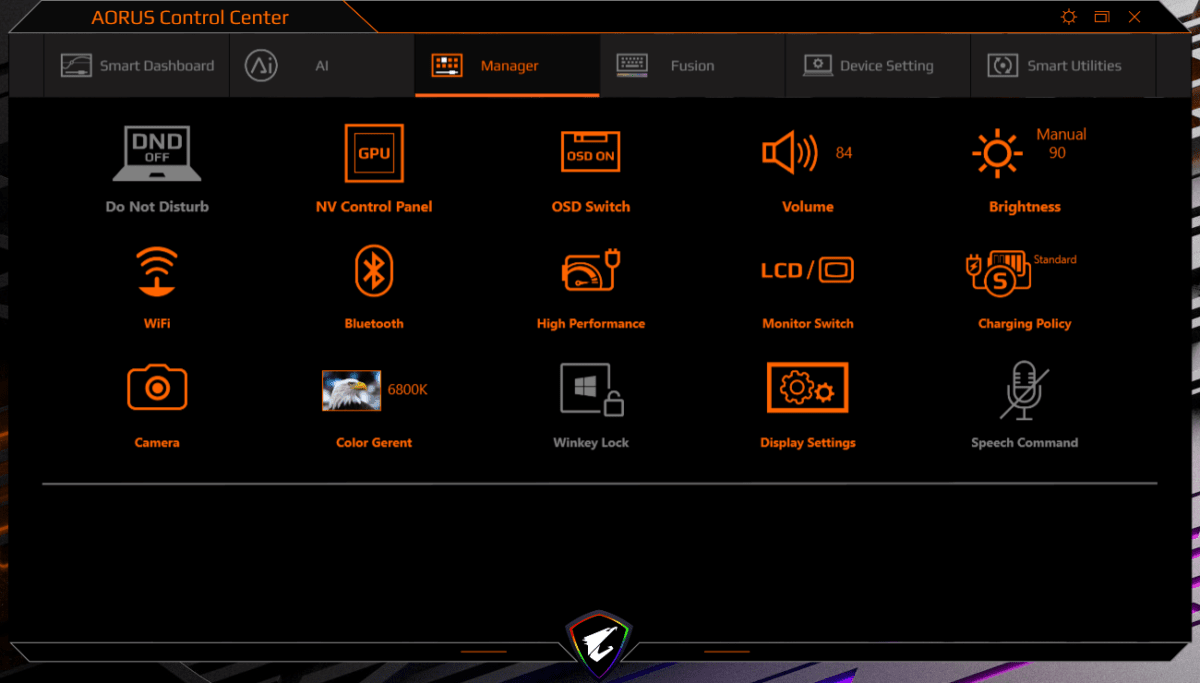
Task: Click the Charging Policy battery icon
Action: pos(999,272)
